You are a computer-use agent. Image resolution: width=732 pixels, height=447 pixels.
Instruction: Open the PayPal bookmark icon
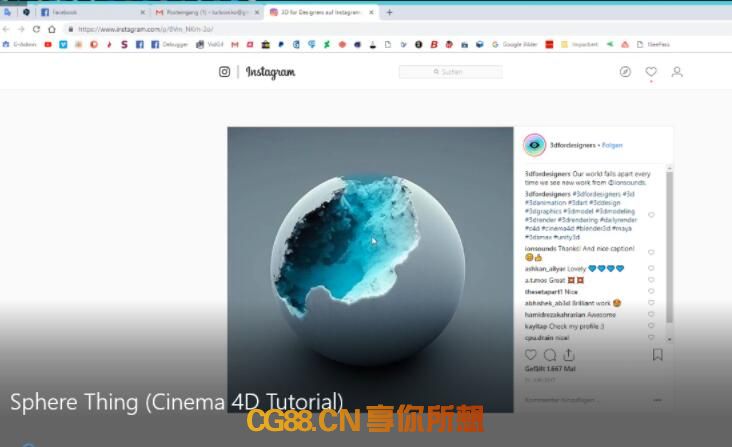pos(281,44)
